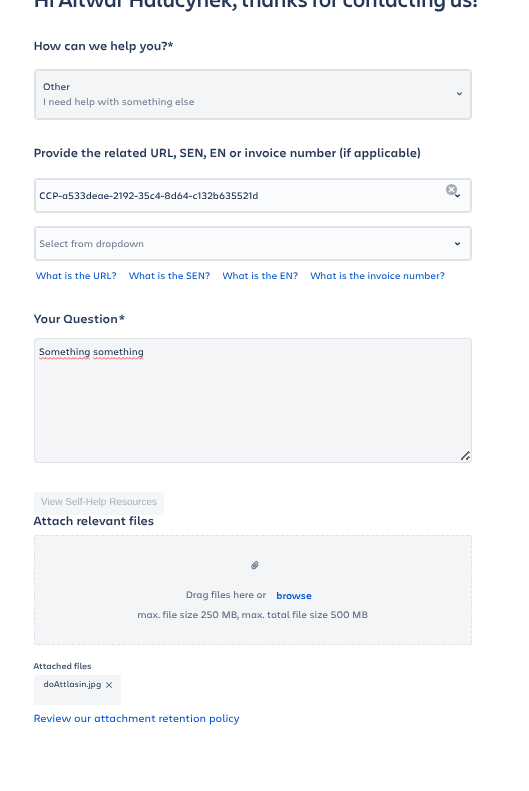The image size is (529, 791).
Task: Review our attachment retention policy link
Action: click(x=137, y=718)
